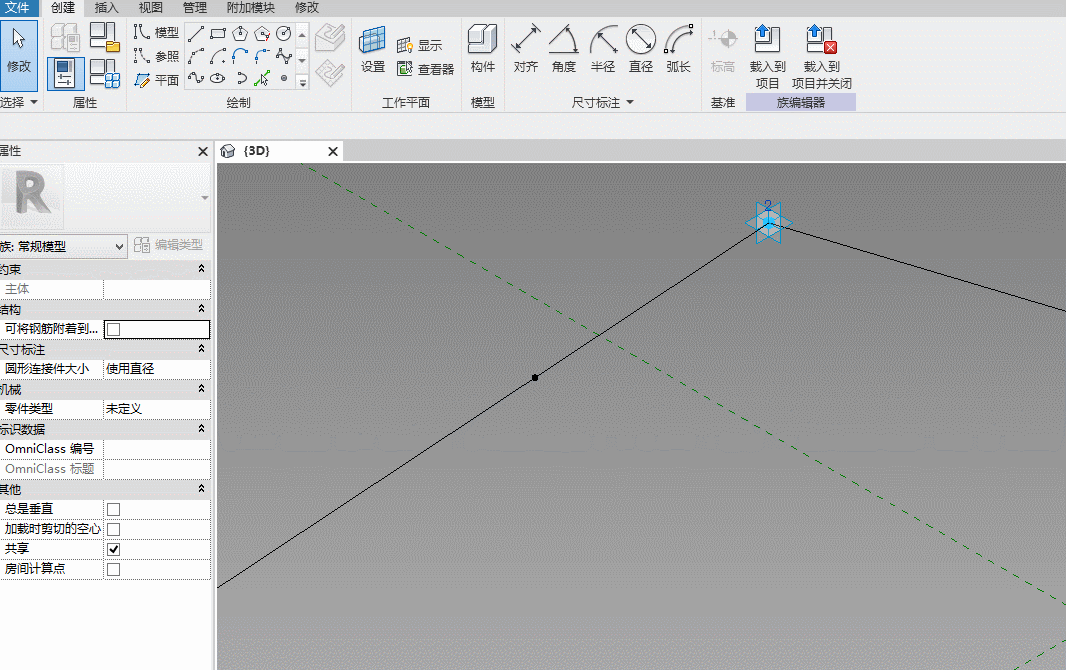Tick the 加载时剪切的空心 checkbox
The image size is (1066, 670).
[114, 529]
